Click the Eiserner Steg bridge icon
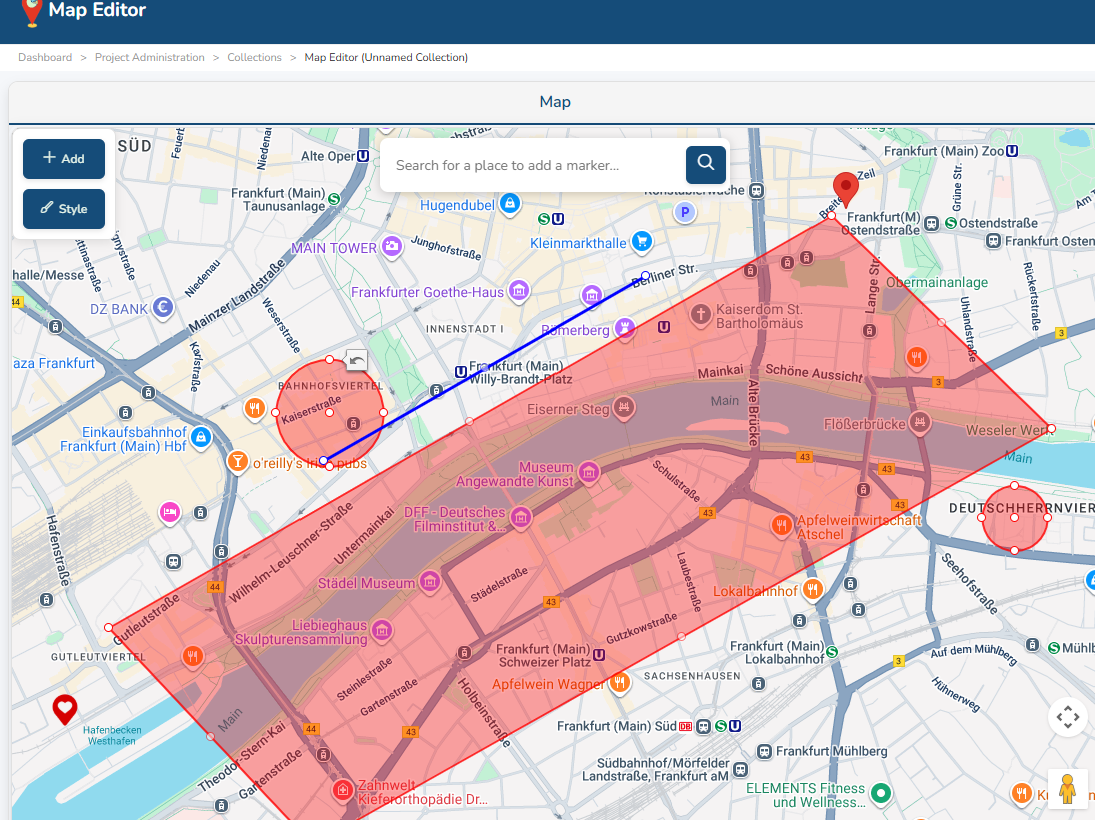The height and width of the screenshot is (820, 1095). click(x=624, y=407)
